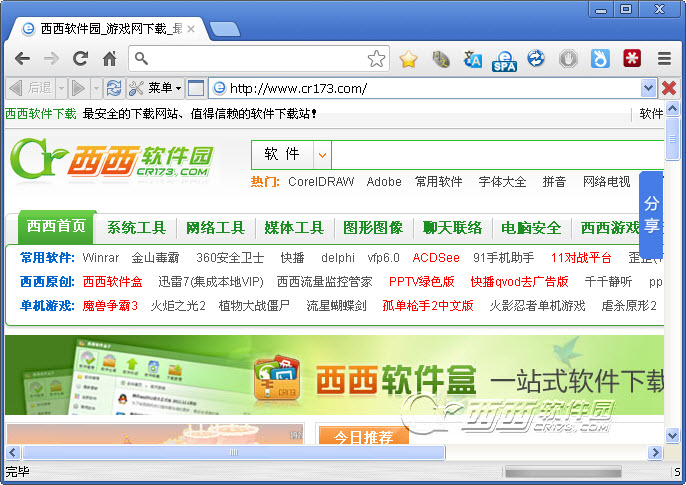The height and width of the screenshot is (485, 686).
Task: Click the IE Tab window view icon
Action: tap(196, 88)
